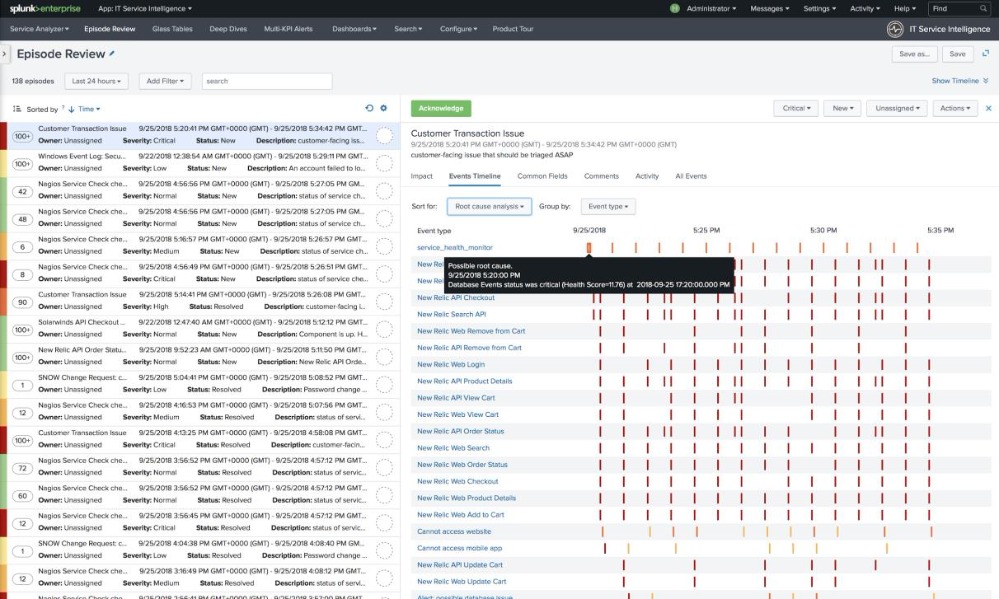Open the Root cause analysis sort dropdown

[x=489, y=206]
